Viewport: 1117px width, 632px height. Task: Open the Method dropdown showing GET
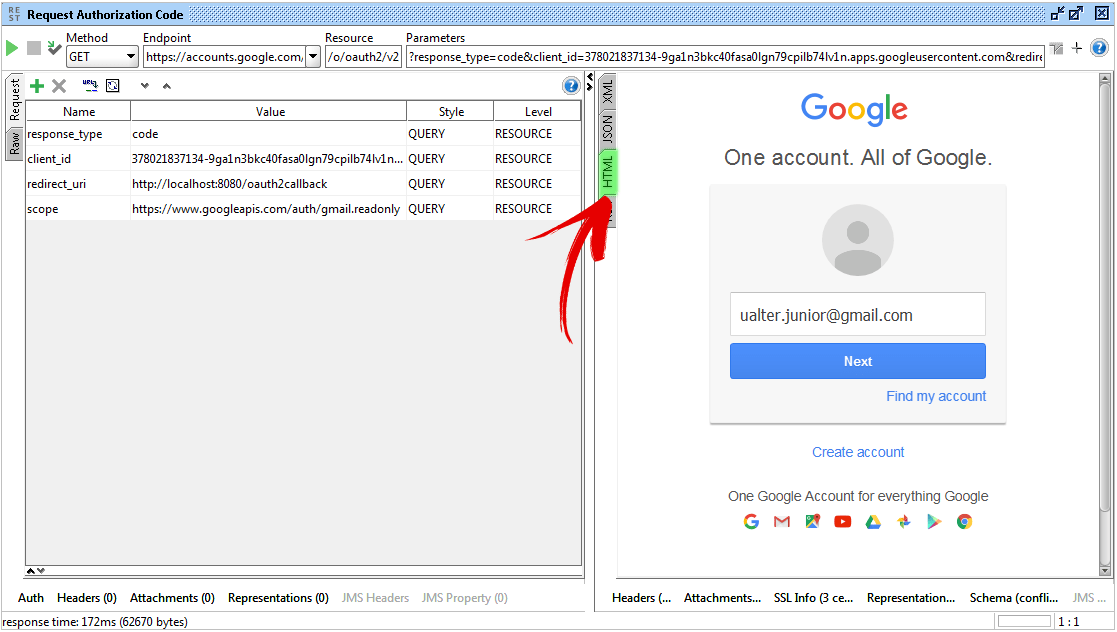click(x=129, y=57)
